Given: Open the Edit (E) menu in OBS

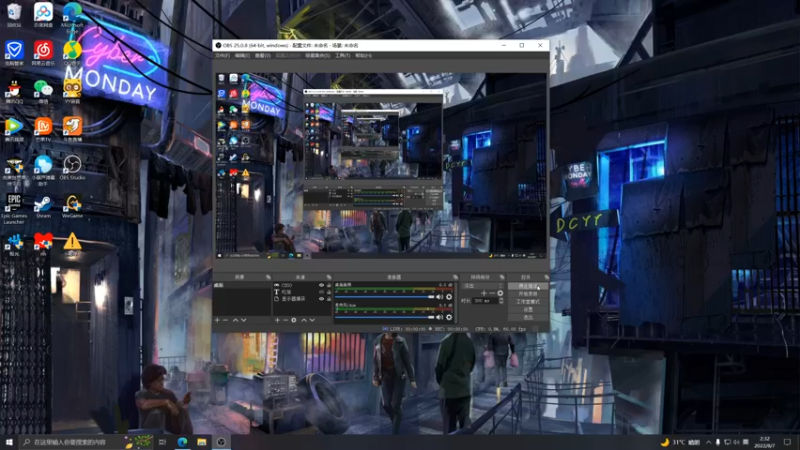Looking at the screenshot, I should click(242, 55).
